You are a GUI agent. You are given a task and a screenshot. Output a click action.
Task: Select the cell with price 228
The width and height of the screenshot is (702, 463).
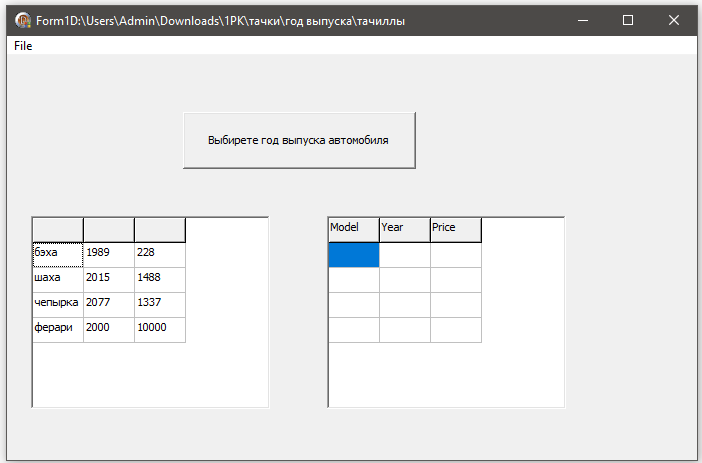(160, 255)
